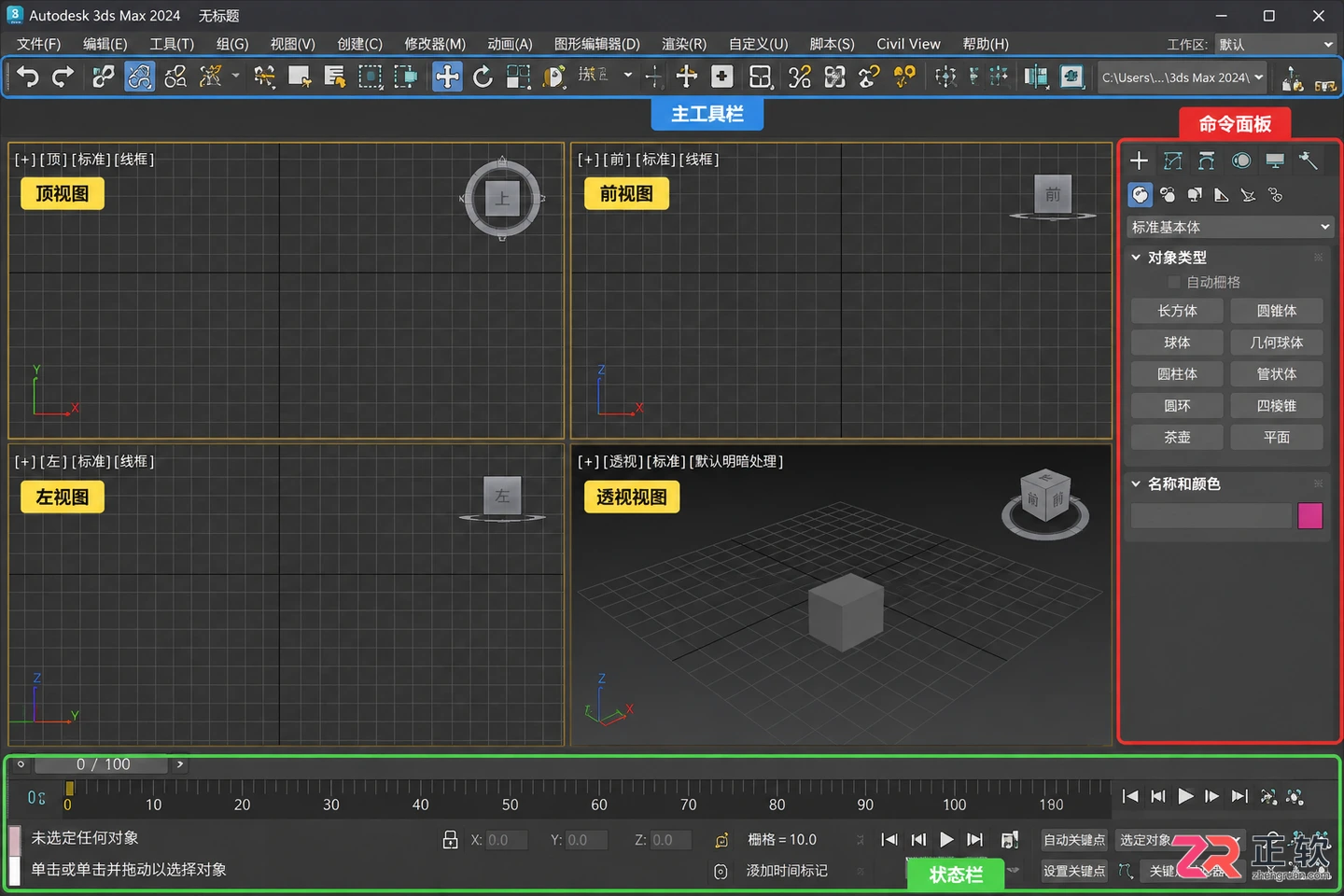The width and height of the screenshot is (1344, 896).
Task: Open the Display tab with monitor icon
Action: pyautogui.click(x=1275, y=161)
